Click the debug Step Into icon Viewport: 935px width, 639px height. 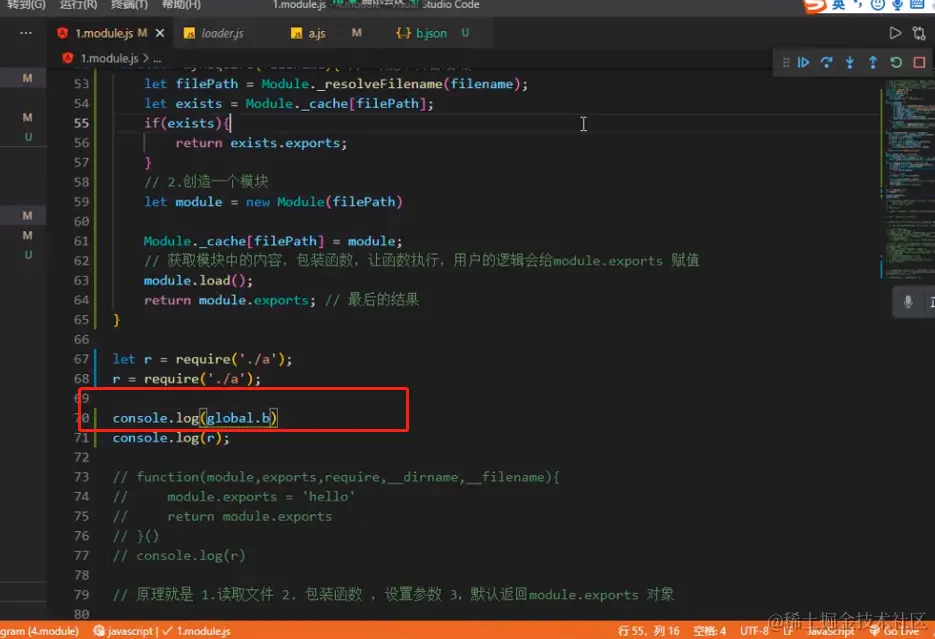(850, 63)
